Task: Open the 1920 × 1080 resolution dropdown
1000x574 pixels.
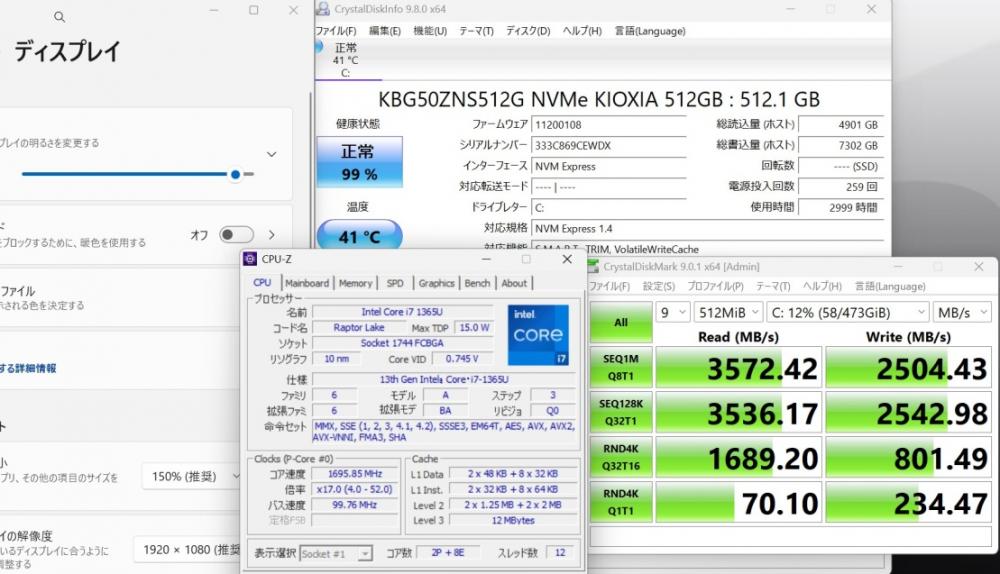Action: tap(189, 549)
